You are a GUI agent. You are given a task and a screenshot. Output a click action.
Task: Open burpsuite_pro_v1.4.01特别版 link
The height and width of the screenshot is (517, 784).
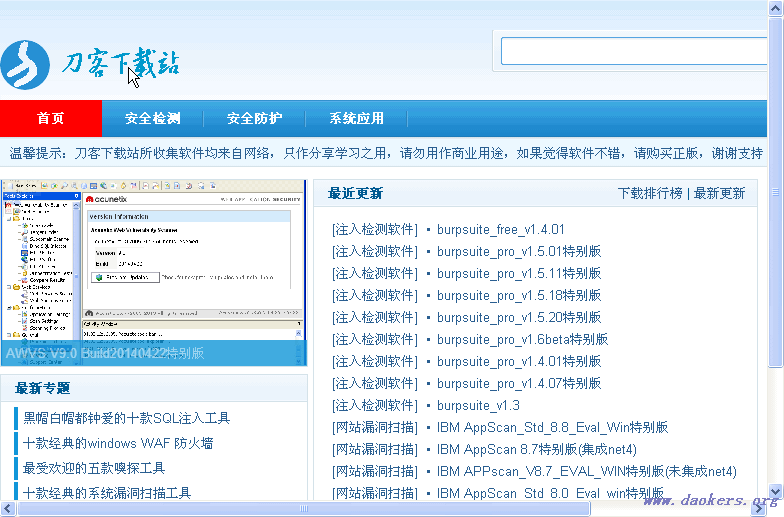click(519, 362)
